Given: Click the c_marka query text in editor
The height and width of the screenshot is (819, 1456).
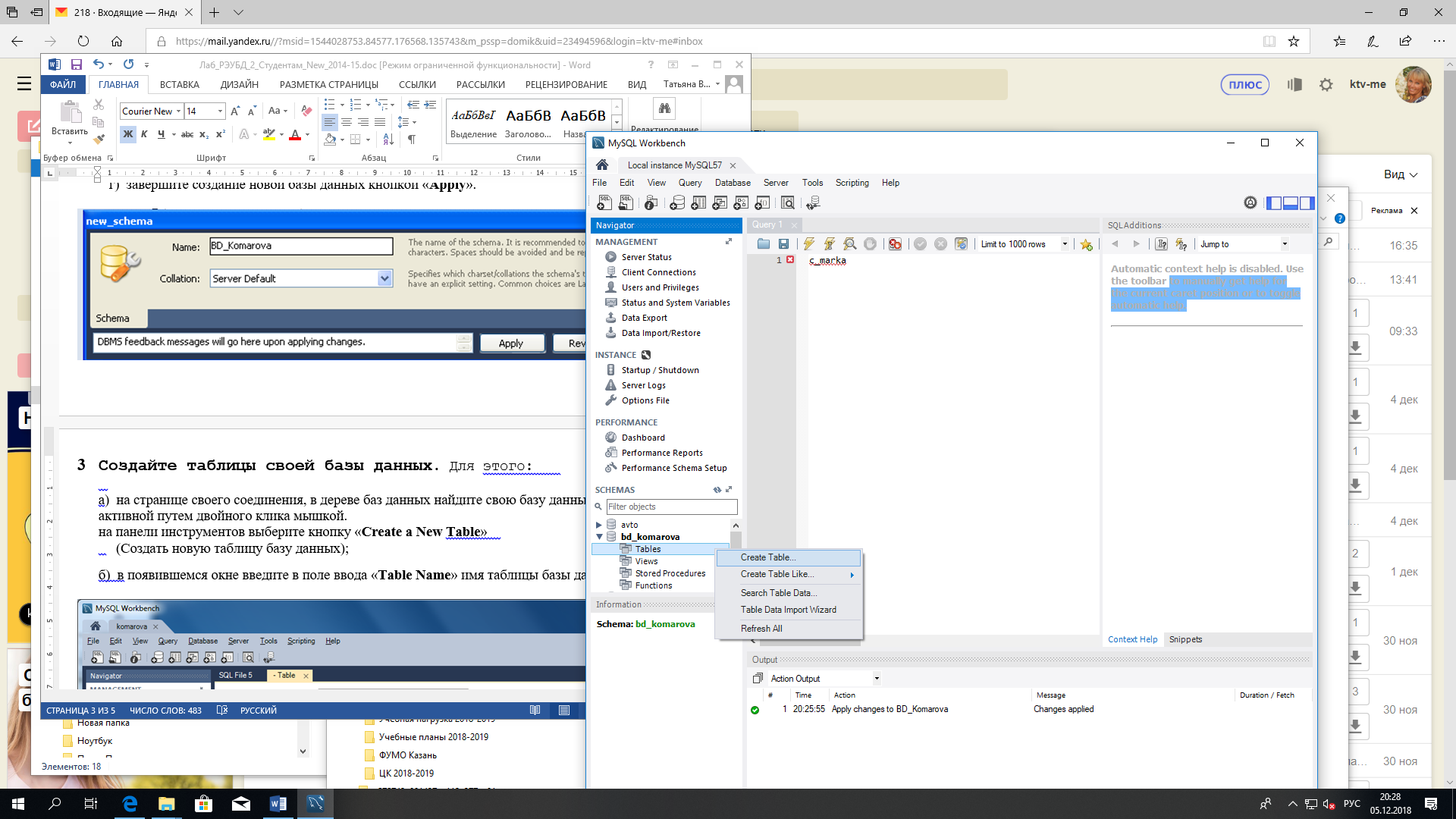Looking at the screenshot, I should [827, 261].
